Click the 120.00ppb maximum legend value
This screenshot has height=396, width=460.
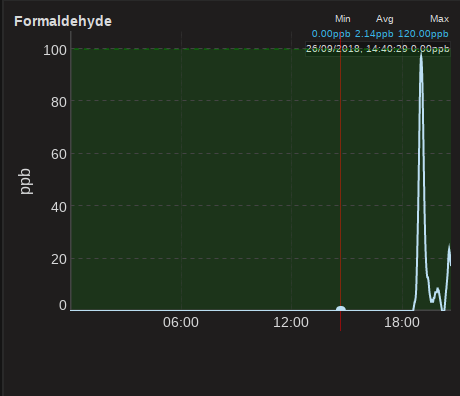tap(423, 34)
